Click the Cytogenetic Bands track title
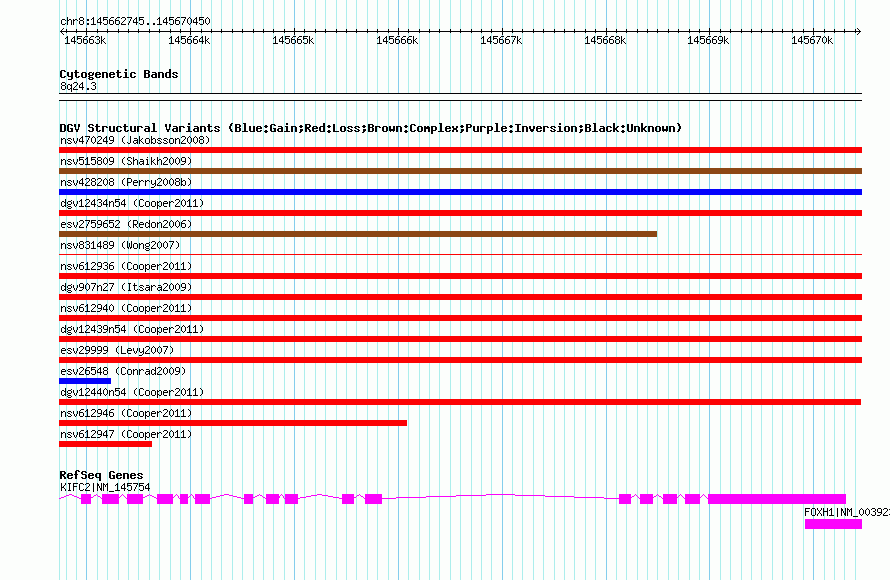890x580 pixels. (119, 74)
